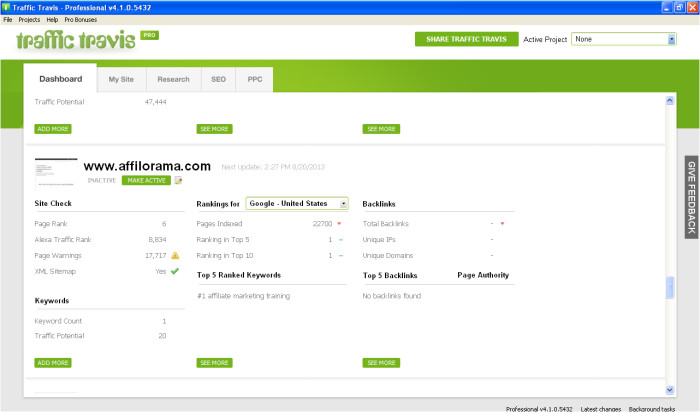Viewport: 700px width, 412px height.
Task: Open the Help menu
Action: pos(52,20)
